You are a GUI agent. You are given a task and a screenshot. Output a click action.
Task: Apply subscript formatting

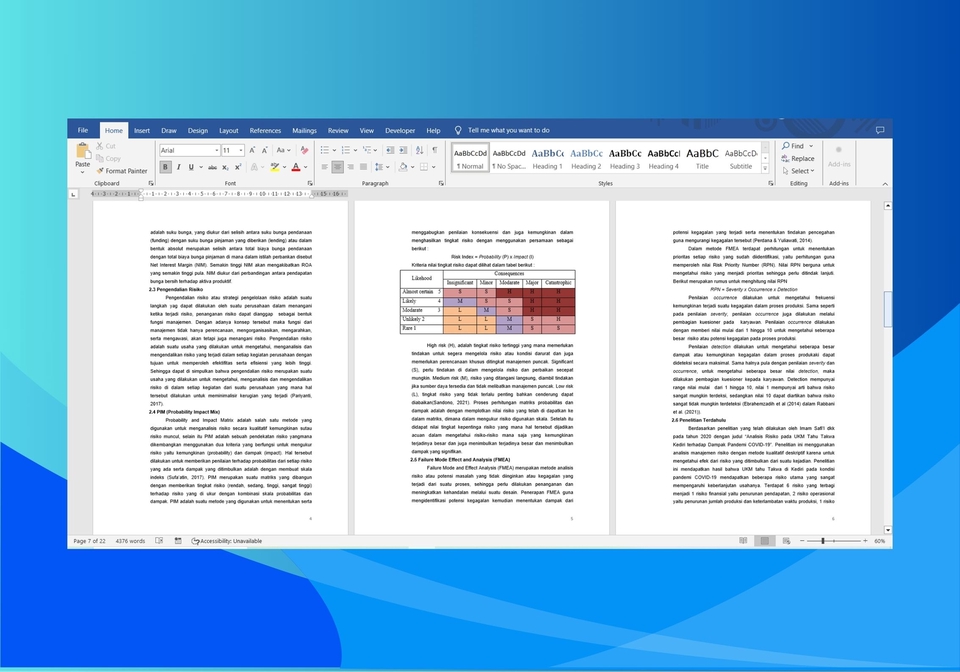[x=225, y=167]
